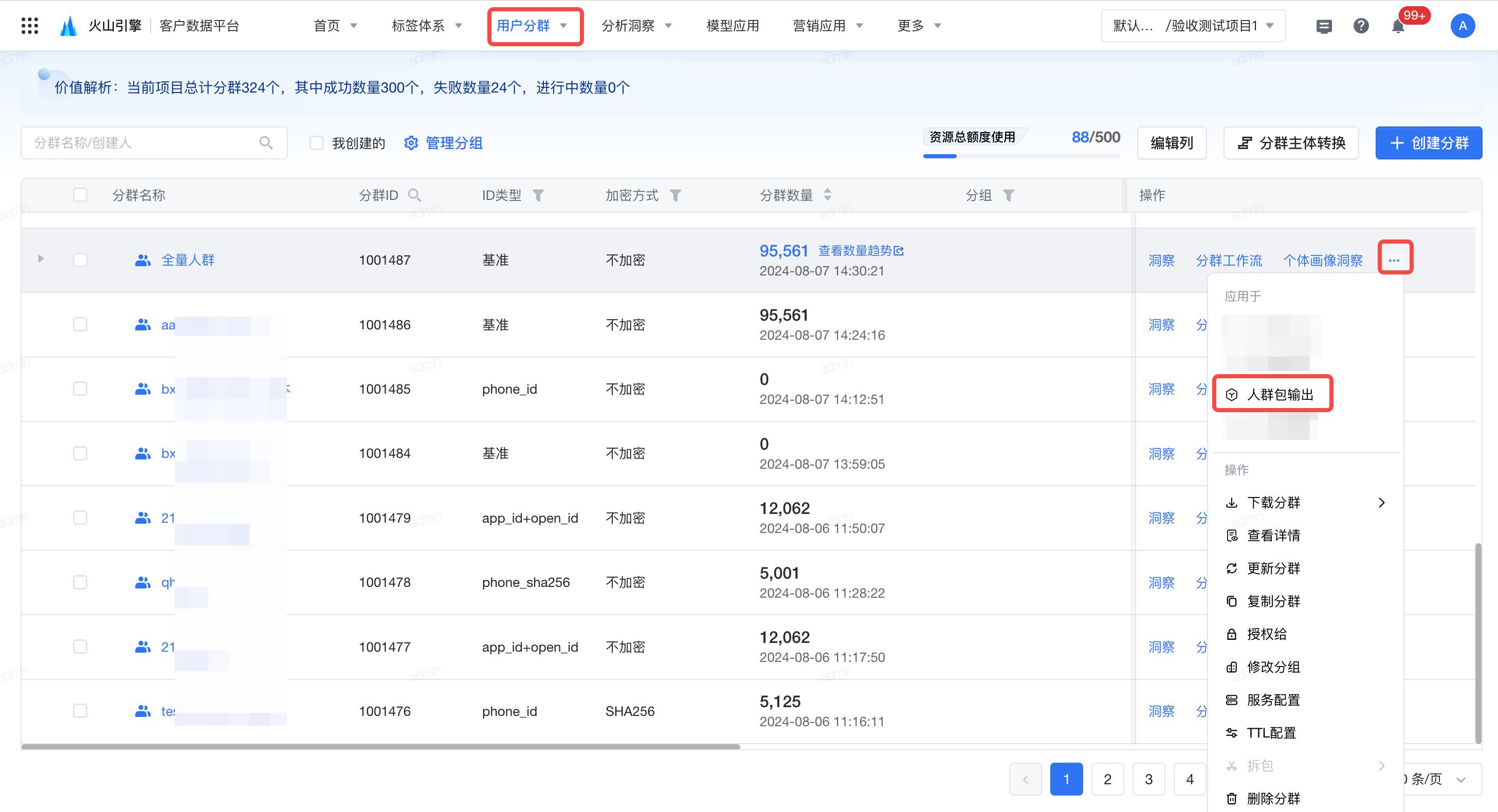This screenshot has height=812, width=1498.
Task: Filter by ID类型 funnel icon
Action: tap(539, 195)
